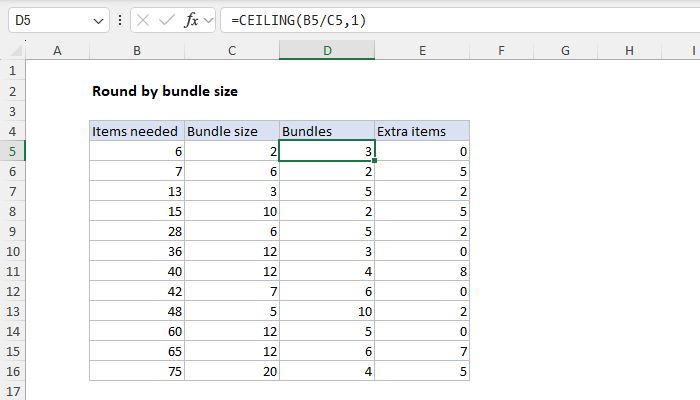Select column F header
This screenshot has width=700, height=400.
pos(501,50)
